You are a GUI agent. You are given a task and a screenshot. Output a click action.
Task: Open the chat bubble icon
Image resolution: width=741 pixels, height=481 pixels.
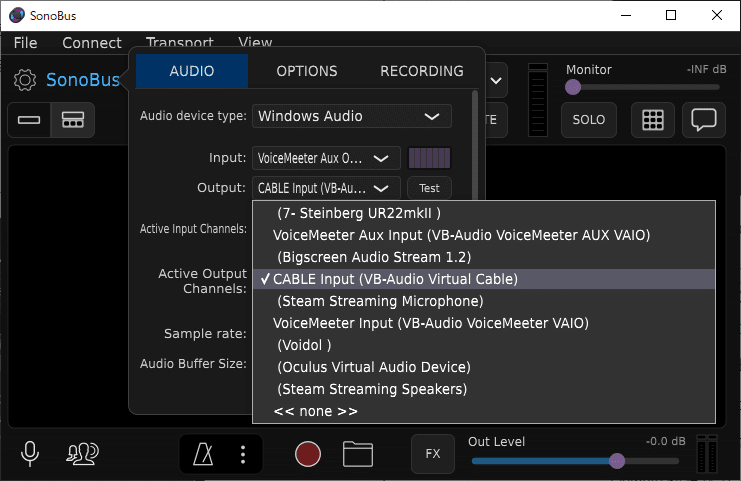click(x=704, y=120)
